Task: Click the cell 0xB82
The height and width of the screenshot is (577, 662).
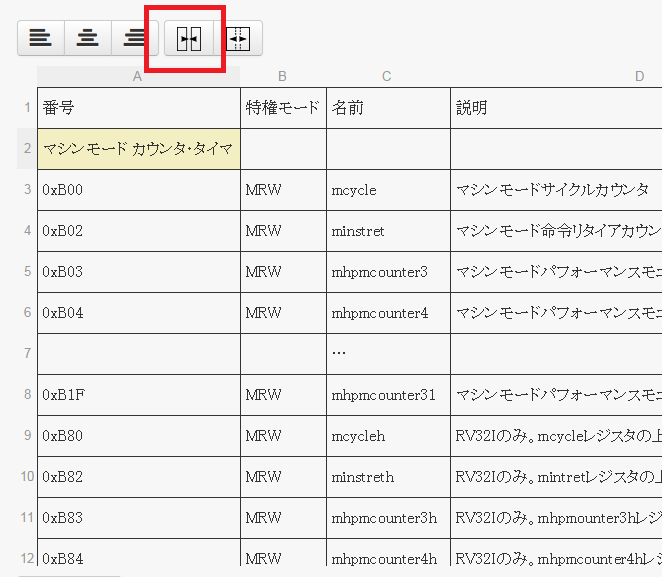Action: (x=139, y=477)
